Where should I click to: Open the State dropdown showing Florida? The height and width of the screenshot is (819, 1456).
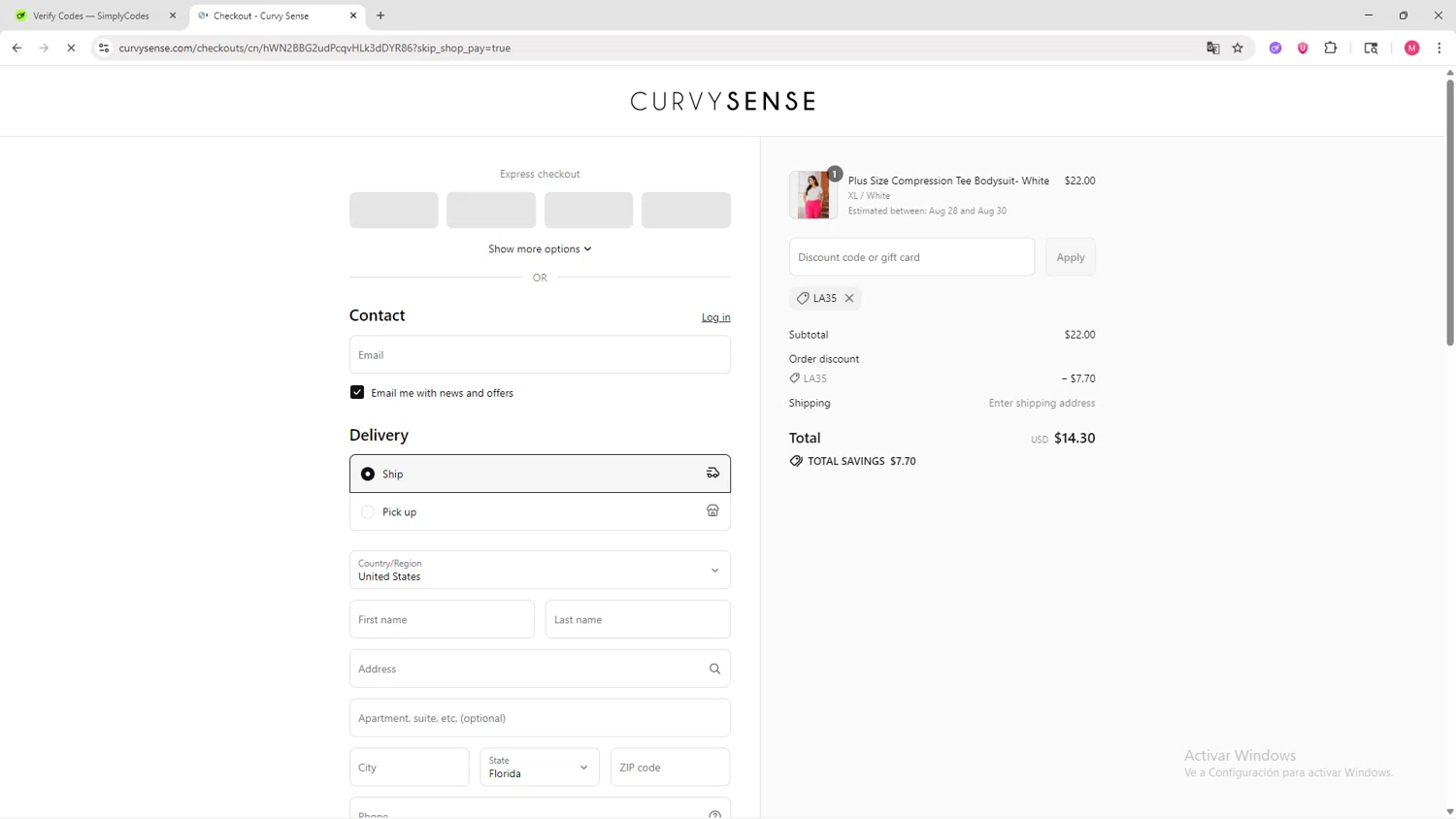pos(540,767)
